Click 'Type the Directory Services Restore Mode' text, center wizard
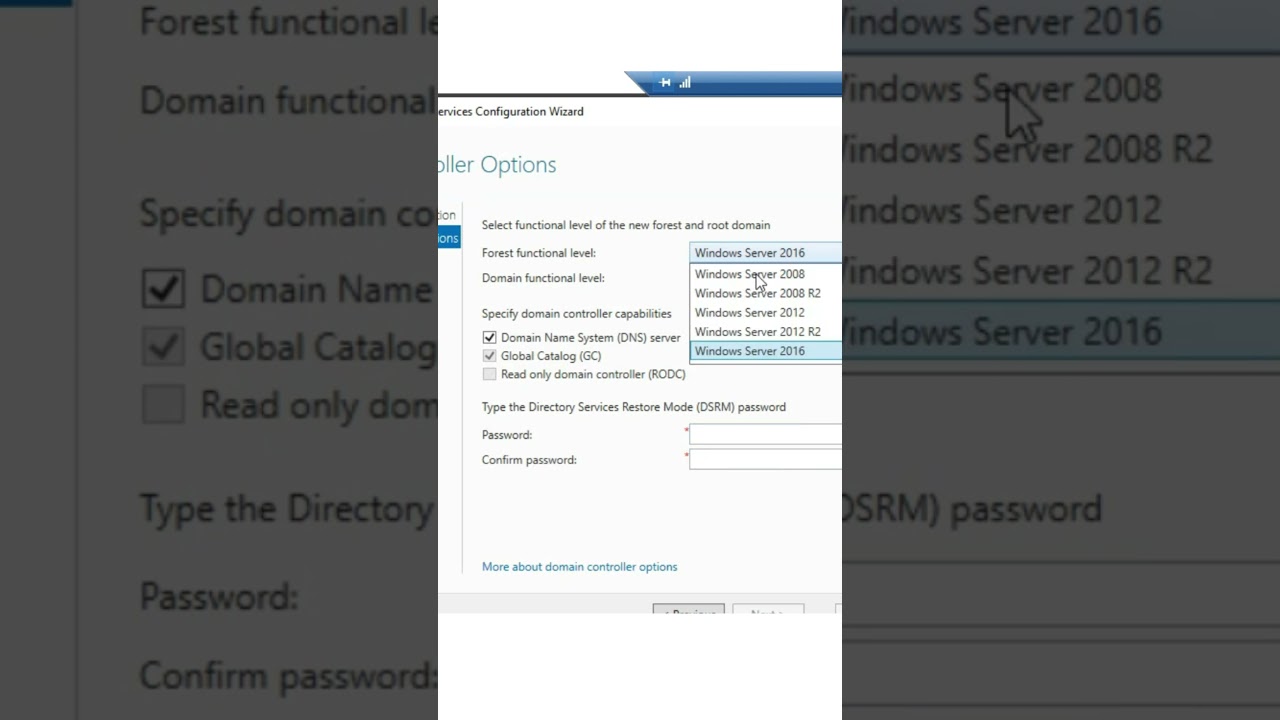The width and height of the screenshot is (1280, 720). pyautogui.click(x=634, y=407)
